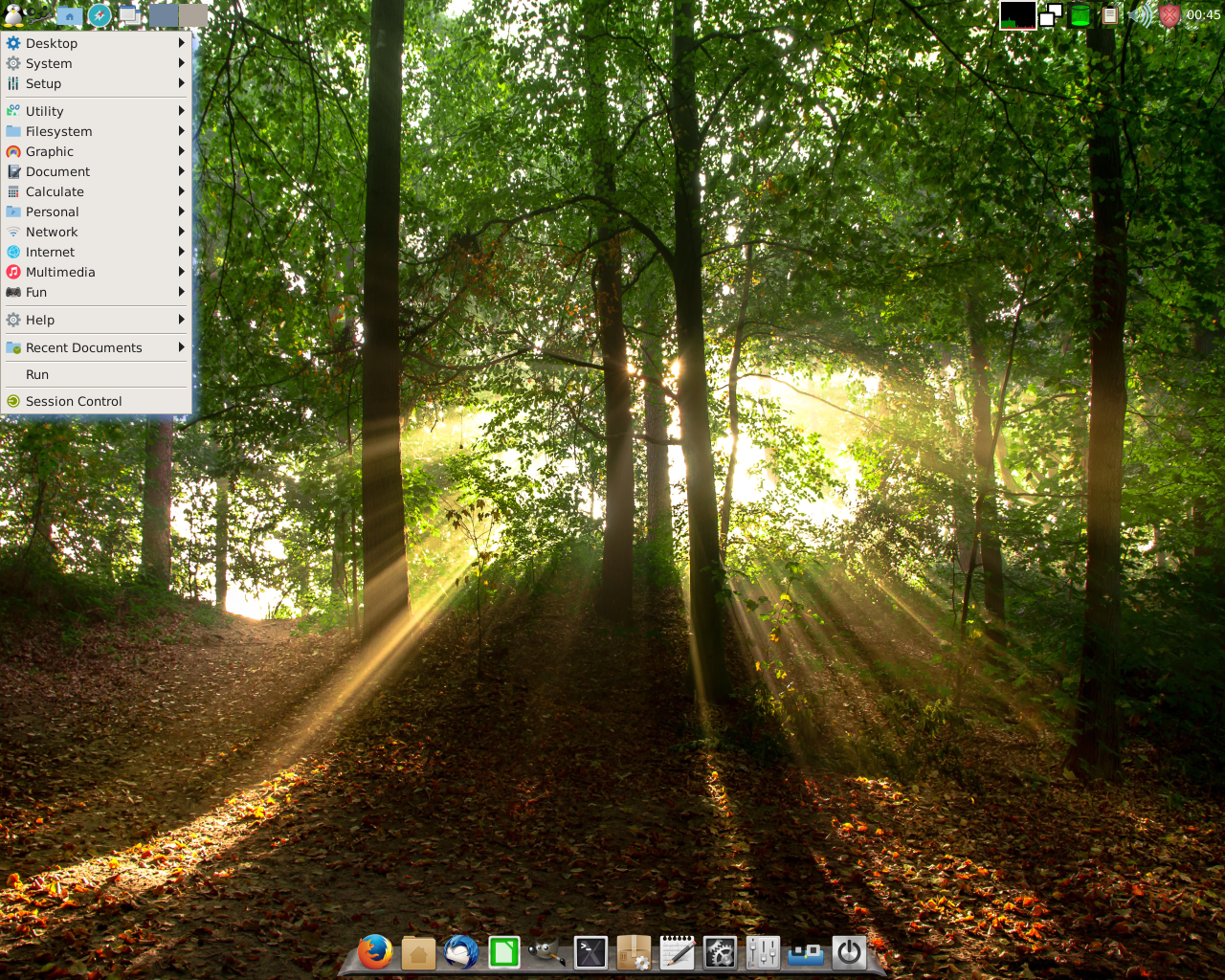Click the blue drive device dock icon
The width and height of the screenshot is (1225, 980).
(x=806, y=953)
